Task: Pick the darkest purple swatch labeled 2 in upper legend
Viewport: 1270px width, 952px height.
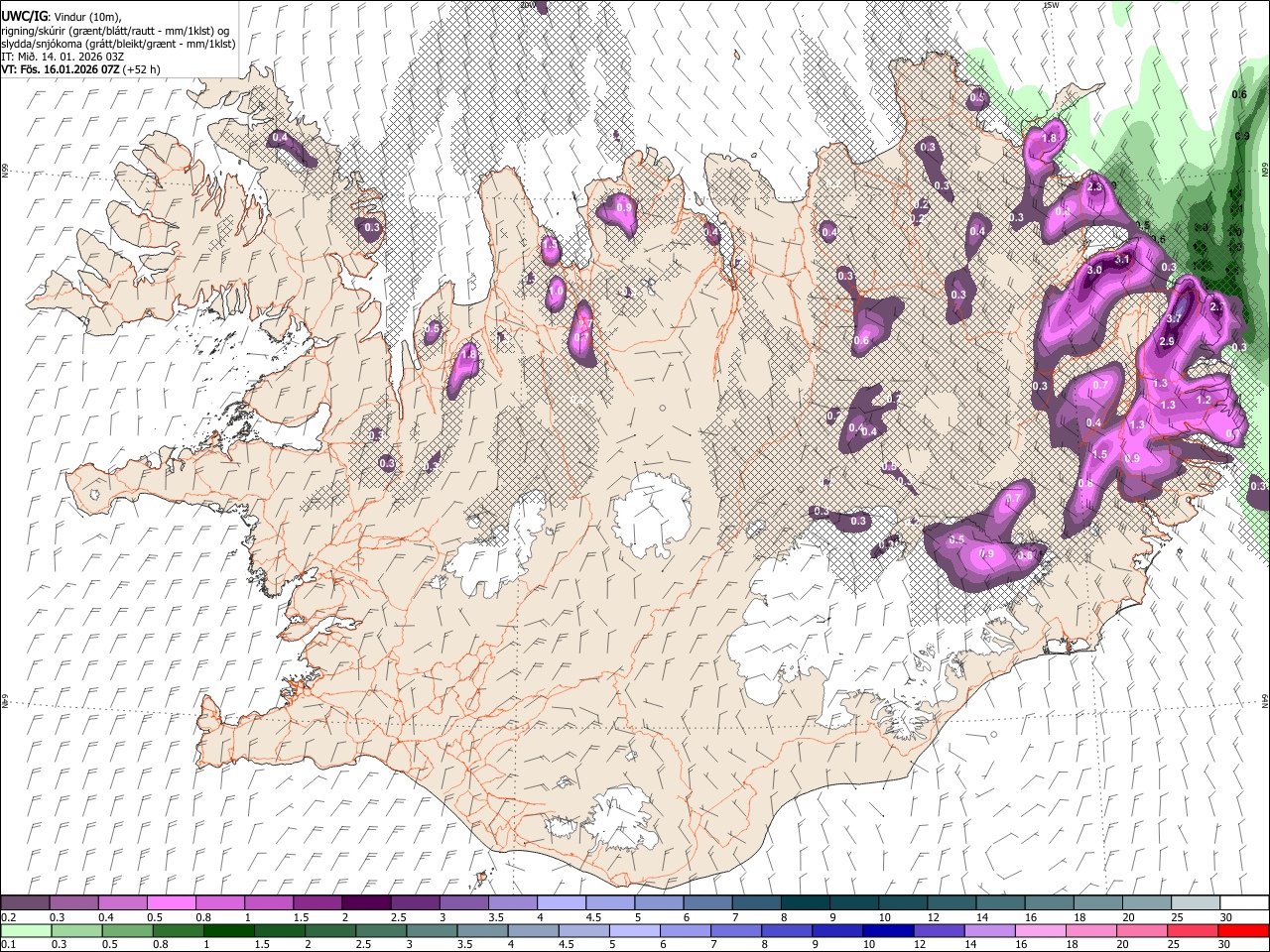Action: click(366, 903)
